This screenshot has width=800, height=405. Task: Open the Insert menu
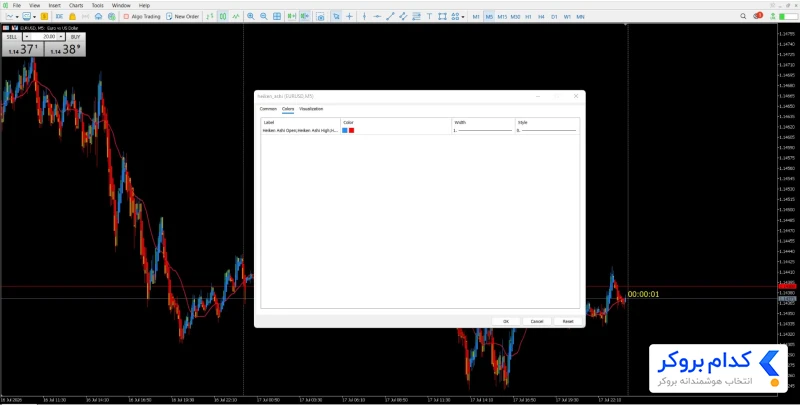[x=55, y=5]
